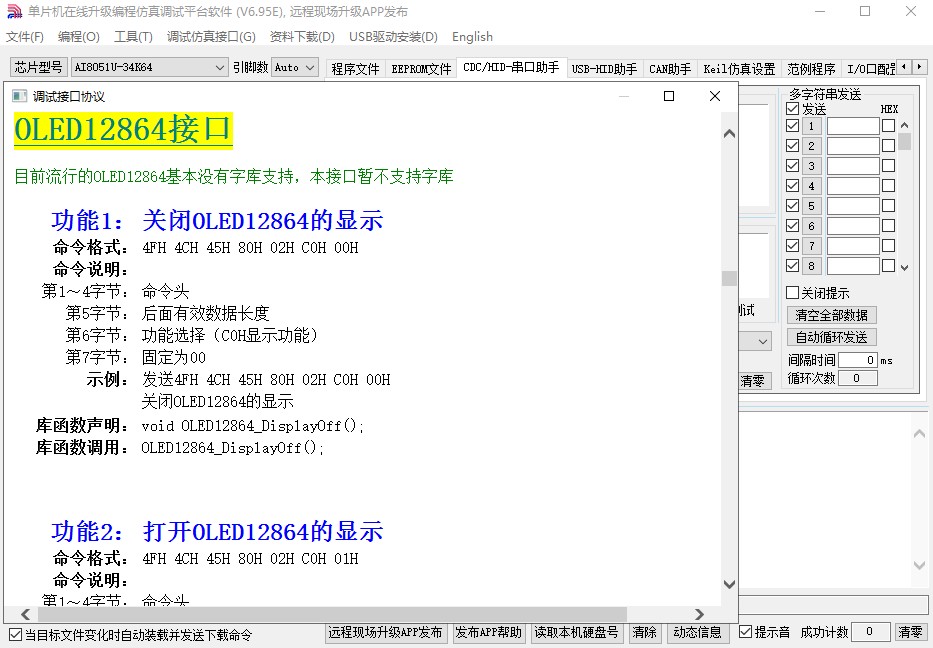Click the 循环次数 input field
Image resolution: width=933 pixels, height=648 pixels.
tap(857, 378)
